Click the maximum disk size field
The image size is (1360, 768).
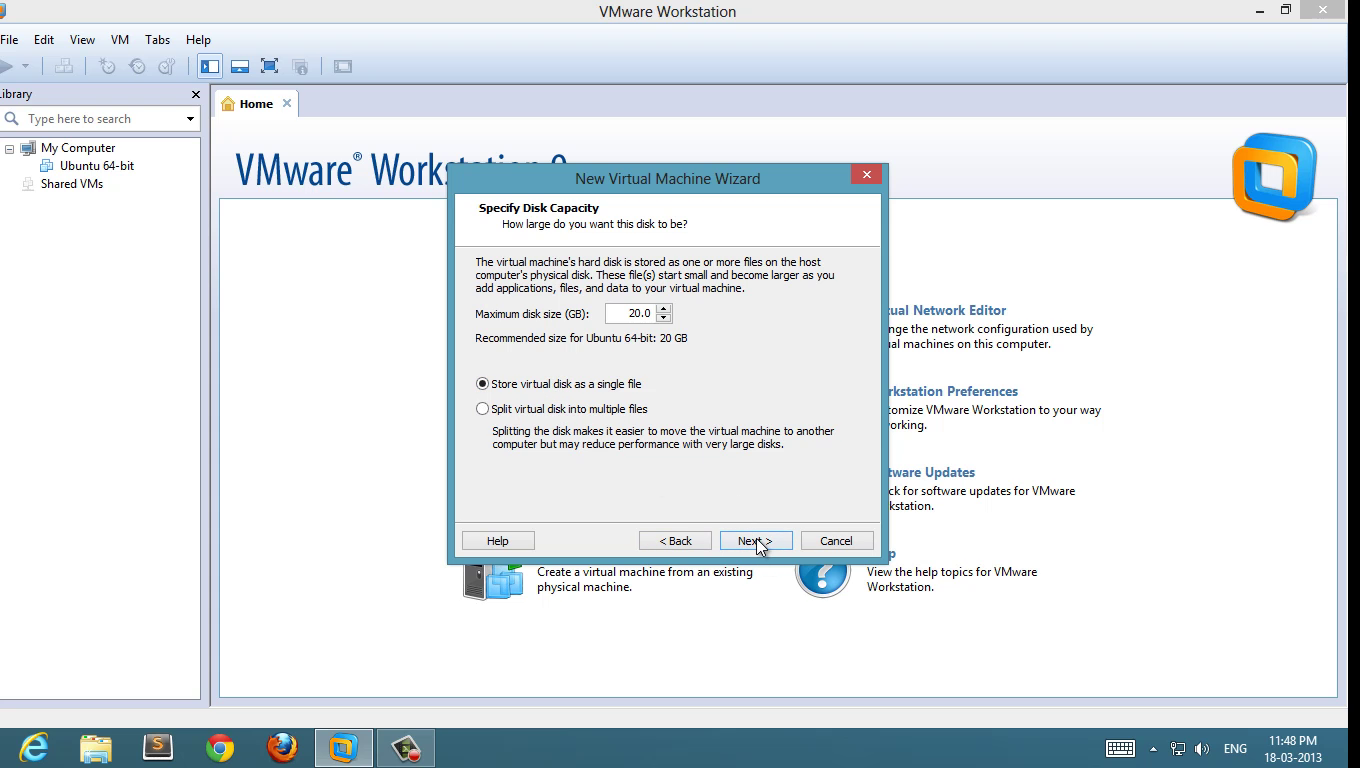[x=630, y=314]
